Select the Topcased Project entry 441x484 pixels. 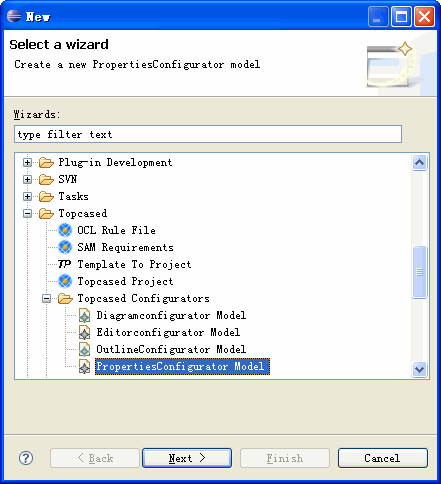[x=125, y=281]
